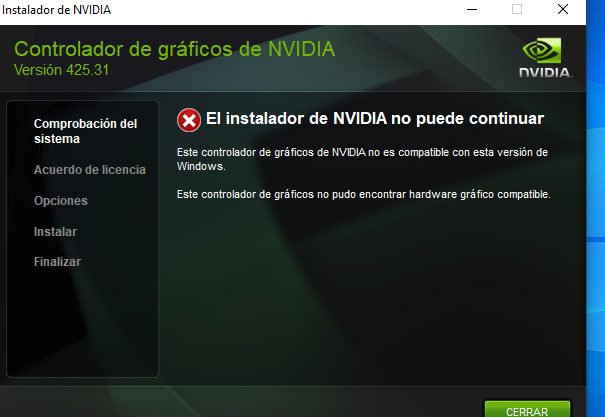Choose the Finalizar step in the sidebar
Screen dimensions: 605x417
57,262
